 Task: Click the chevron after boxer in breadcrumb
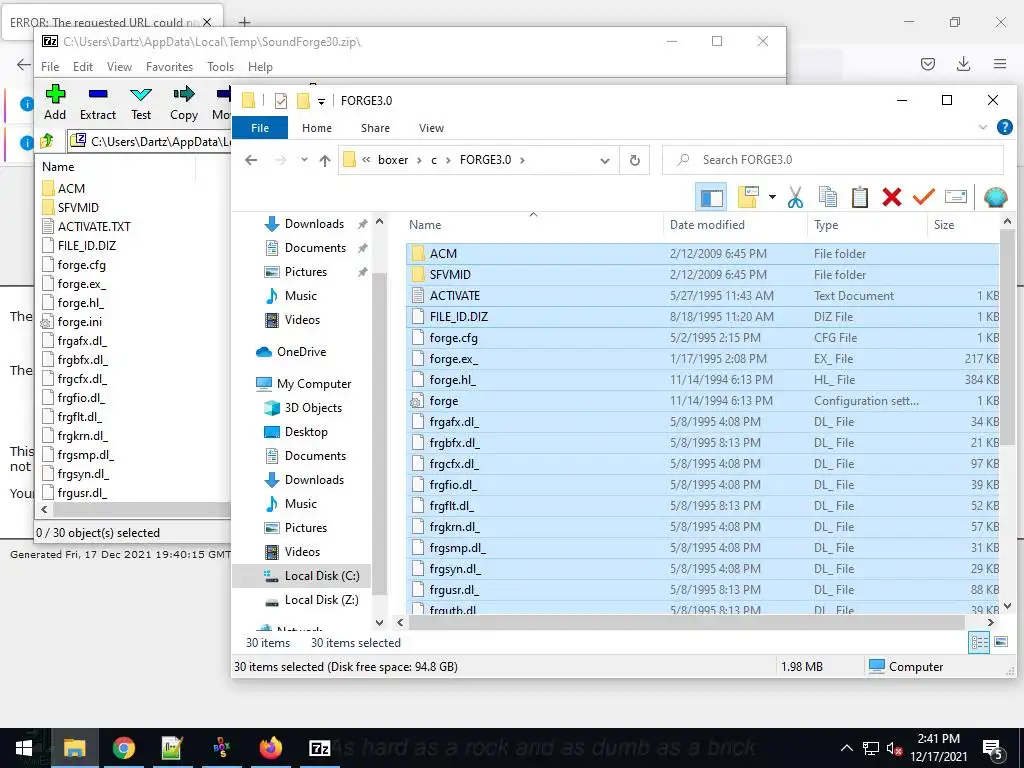[418, 160]
